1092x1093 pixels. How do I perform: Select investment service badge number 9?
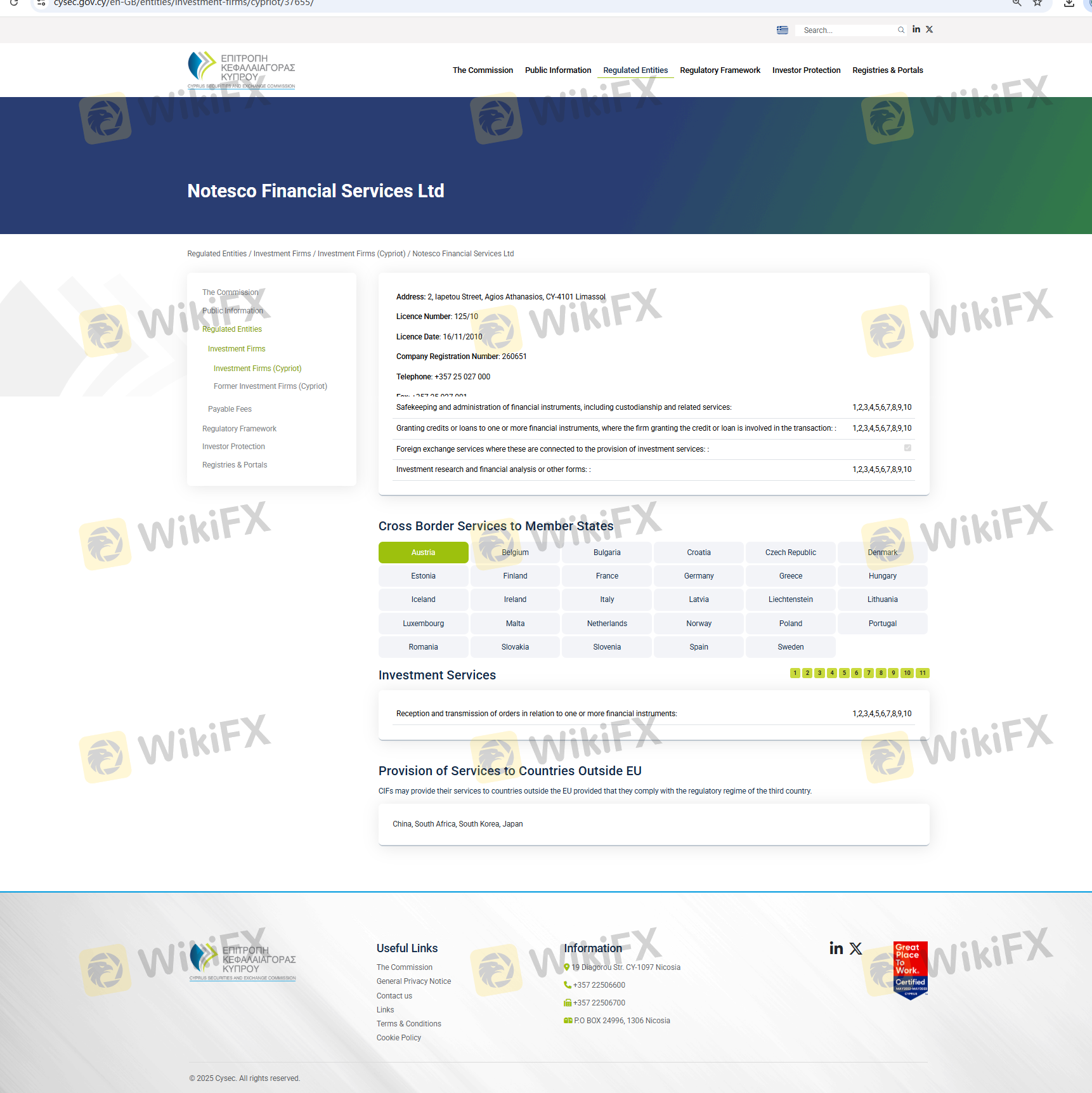tap(894, 673)
